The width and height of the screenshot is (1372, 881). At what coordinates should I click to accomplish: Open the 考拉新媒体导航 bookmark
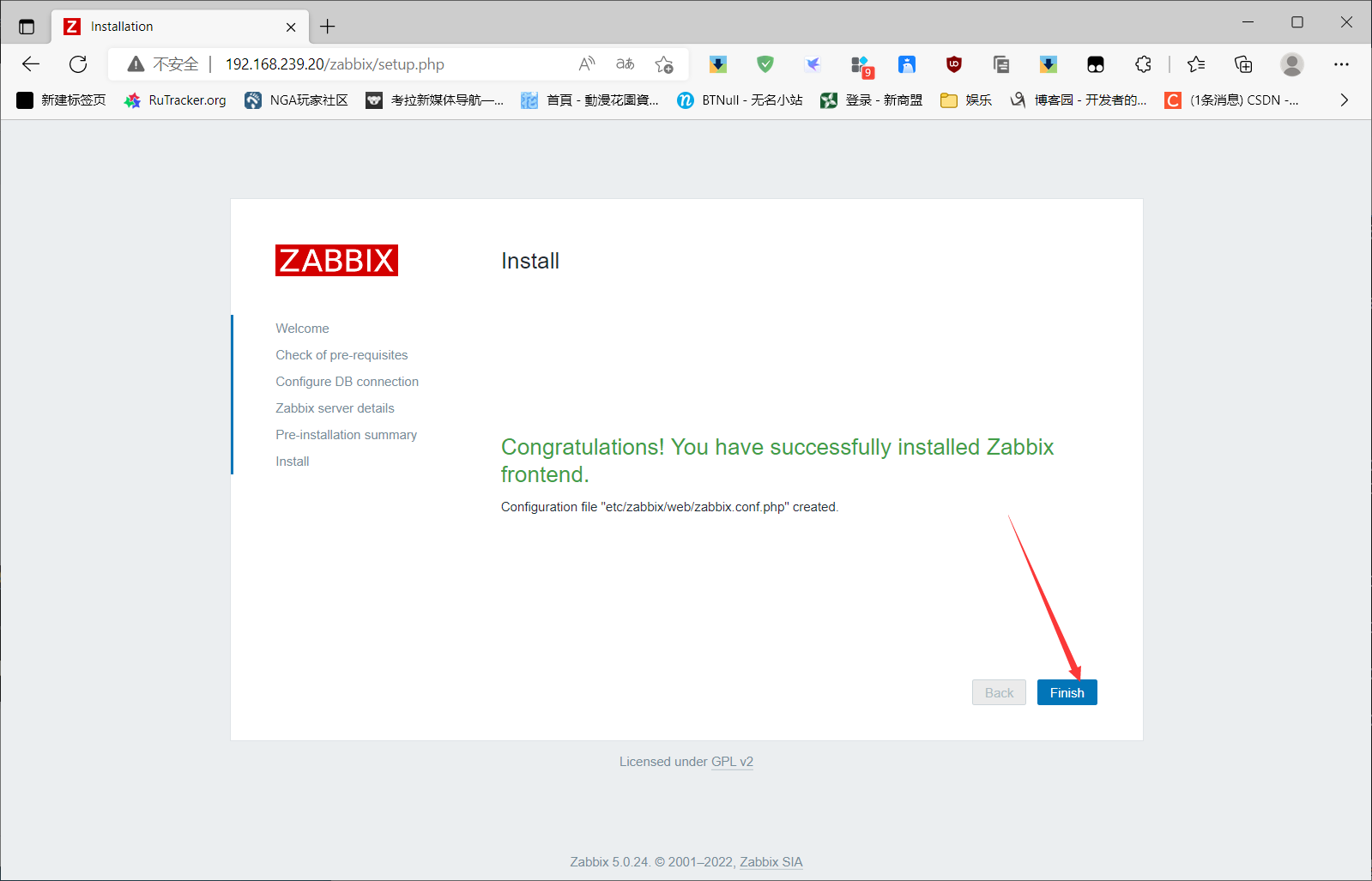point(434,100)
